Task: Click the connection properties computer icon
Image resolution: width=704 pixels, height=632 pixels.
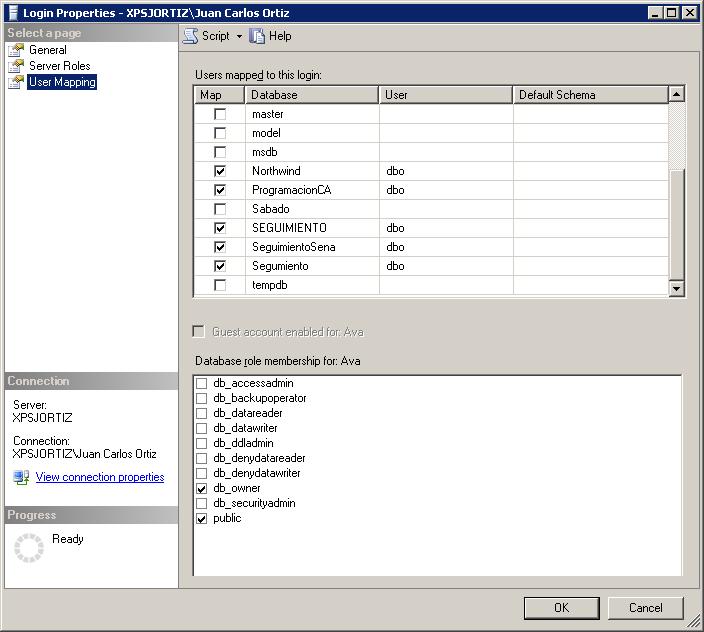Action: (x=21, y=477)
